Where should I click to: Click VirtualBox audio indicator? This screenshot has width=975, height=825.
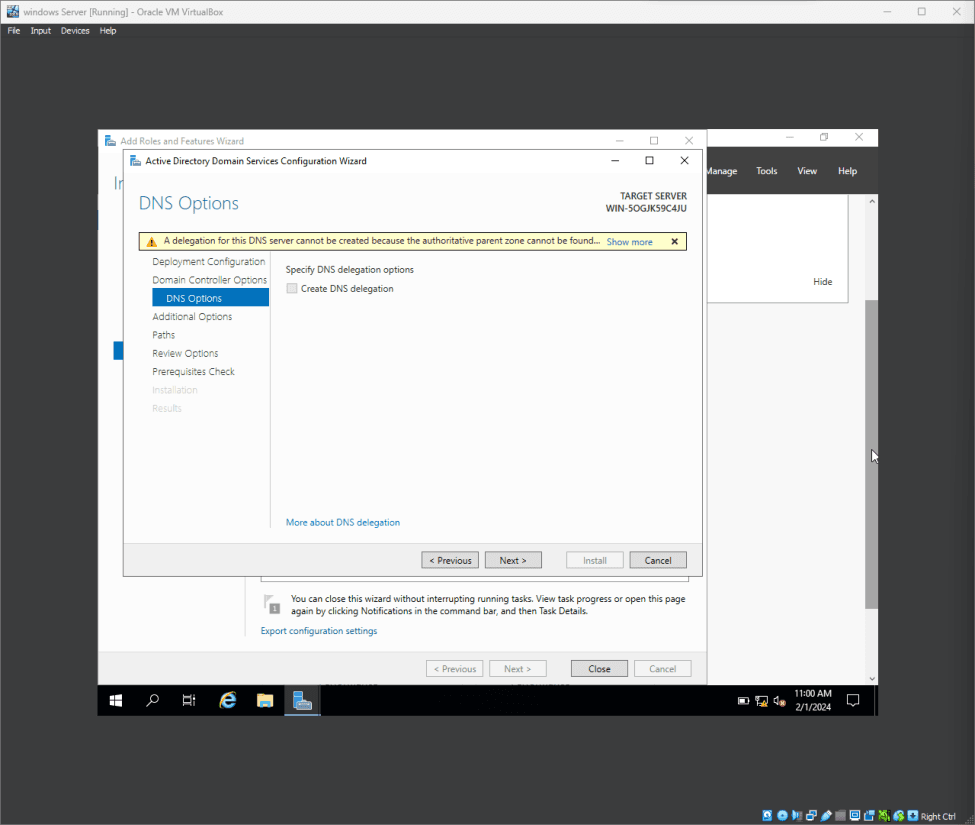point(797,816)
